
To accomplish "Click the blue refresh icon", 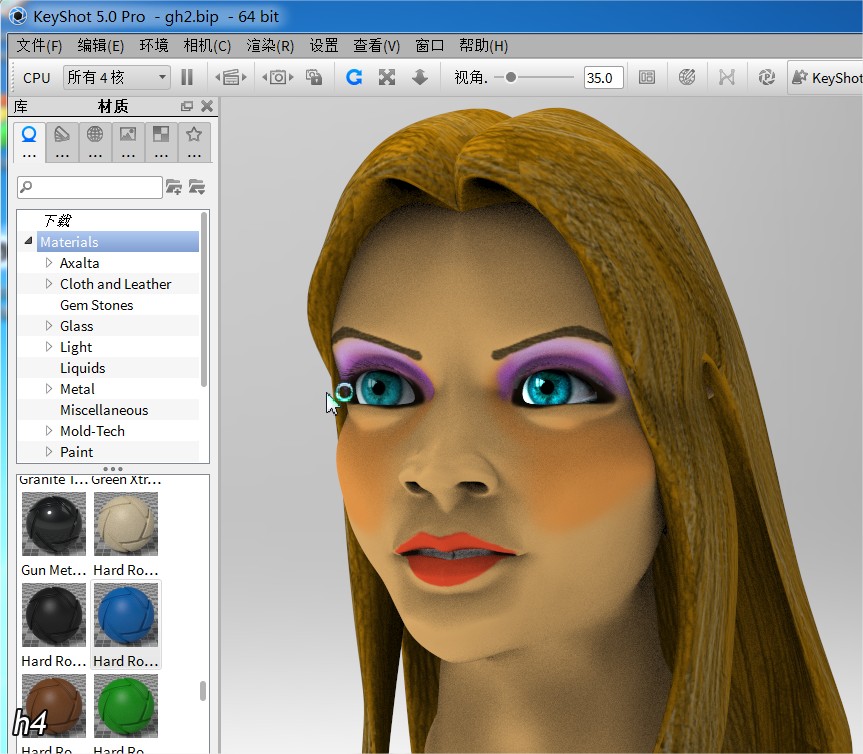I will (x=354, y=77).
